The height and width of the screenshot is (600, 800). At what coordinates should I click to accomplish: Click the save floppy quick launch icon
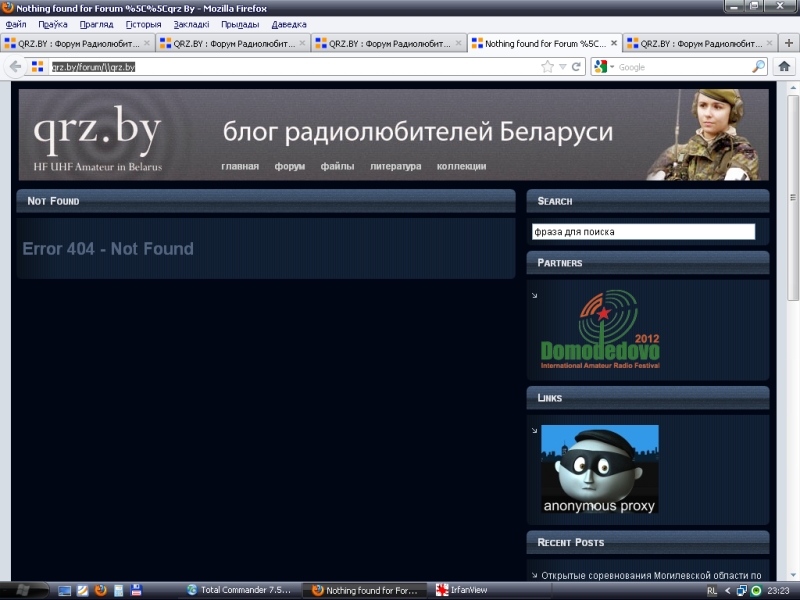136,590
